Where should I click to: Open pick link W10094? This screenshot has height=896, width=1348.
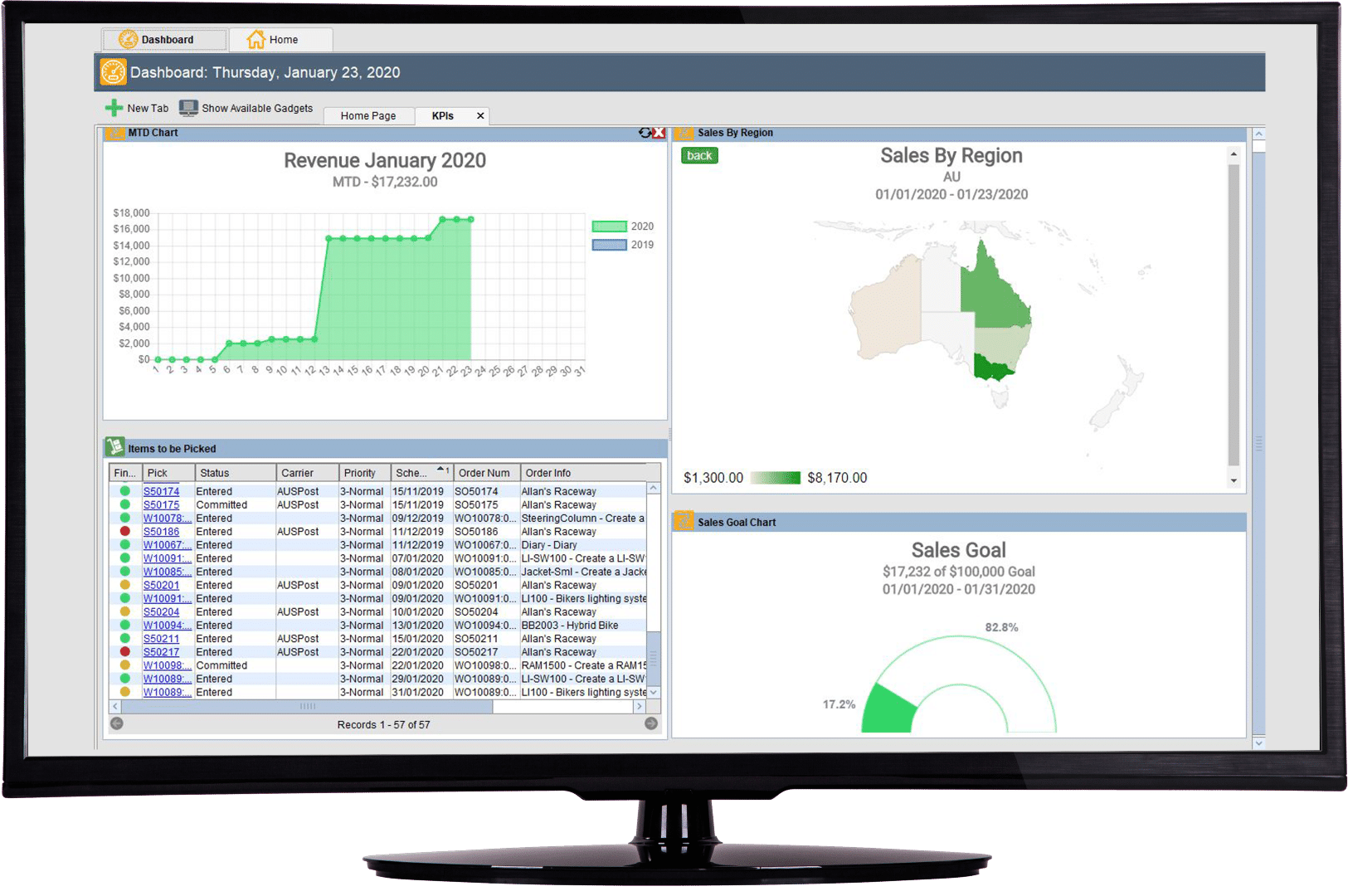tap(167, 625)
